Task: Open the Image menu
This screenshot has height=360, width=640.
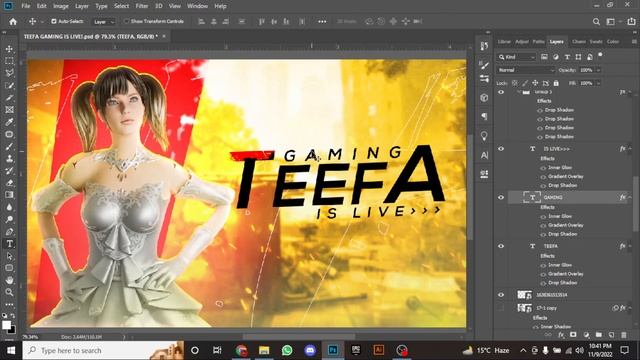Action: [x=60, y=6]
